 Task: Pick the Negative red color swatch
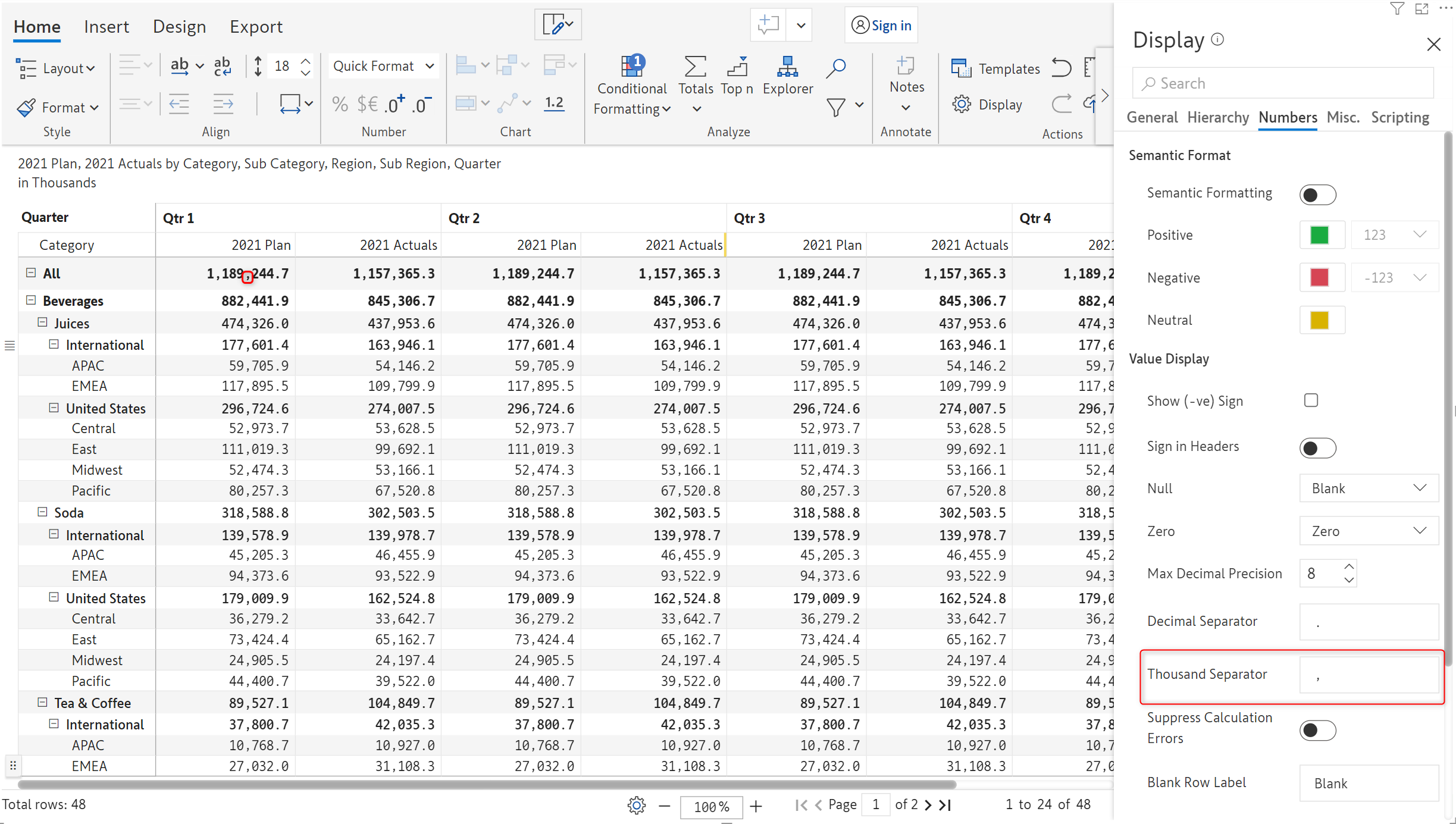tap(1319, 277)
